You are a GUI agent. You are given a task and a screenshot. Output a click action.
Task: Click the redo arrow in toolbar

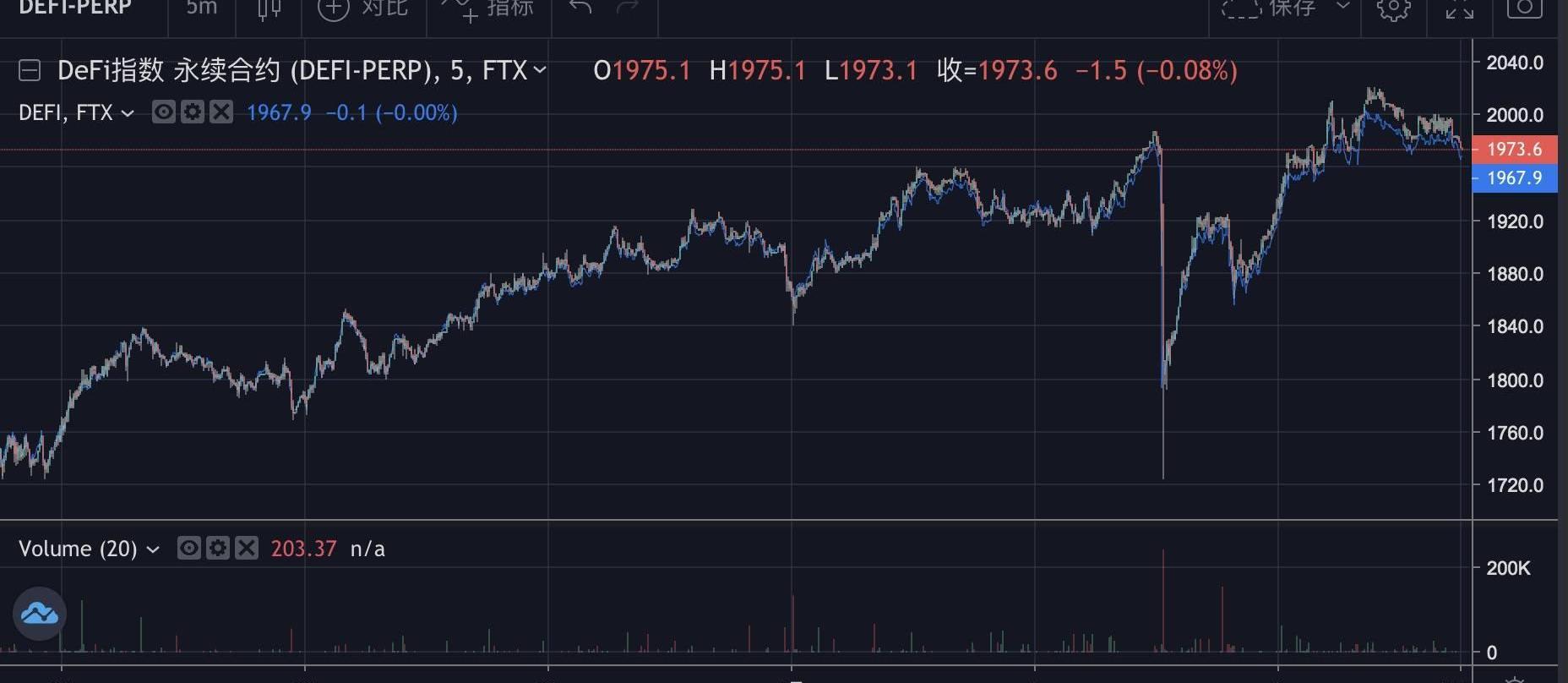click(x=627, y=8)
